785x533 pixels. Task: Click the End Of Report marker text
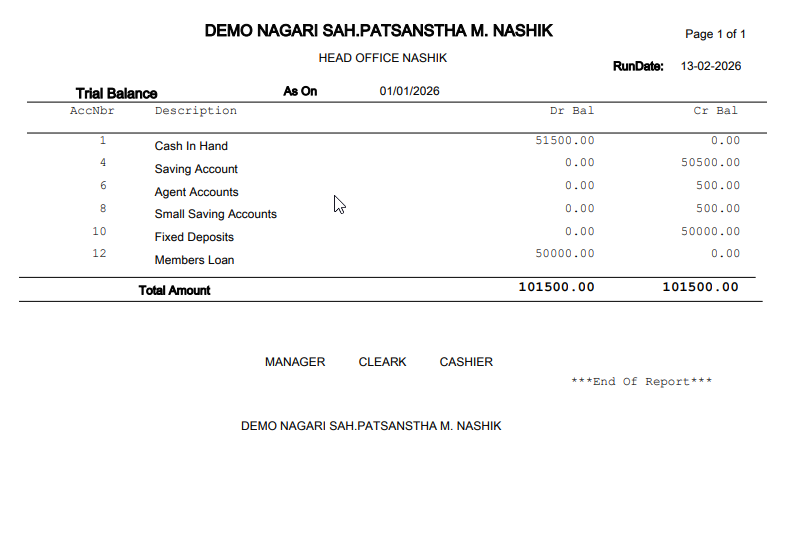point(641,382)
